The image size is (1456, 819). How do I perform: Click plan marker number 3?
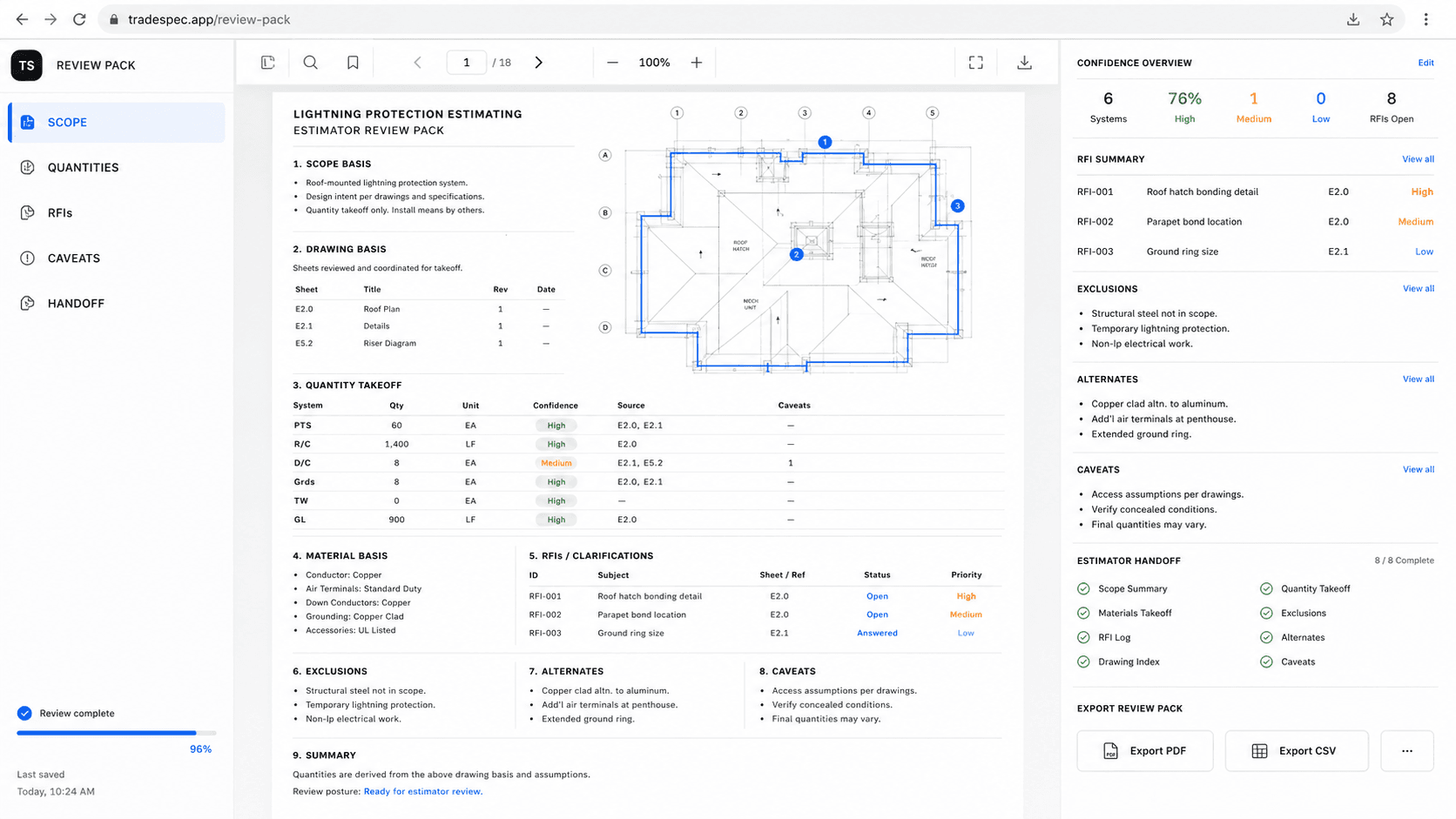coord(957,206)
